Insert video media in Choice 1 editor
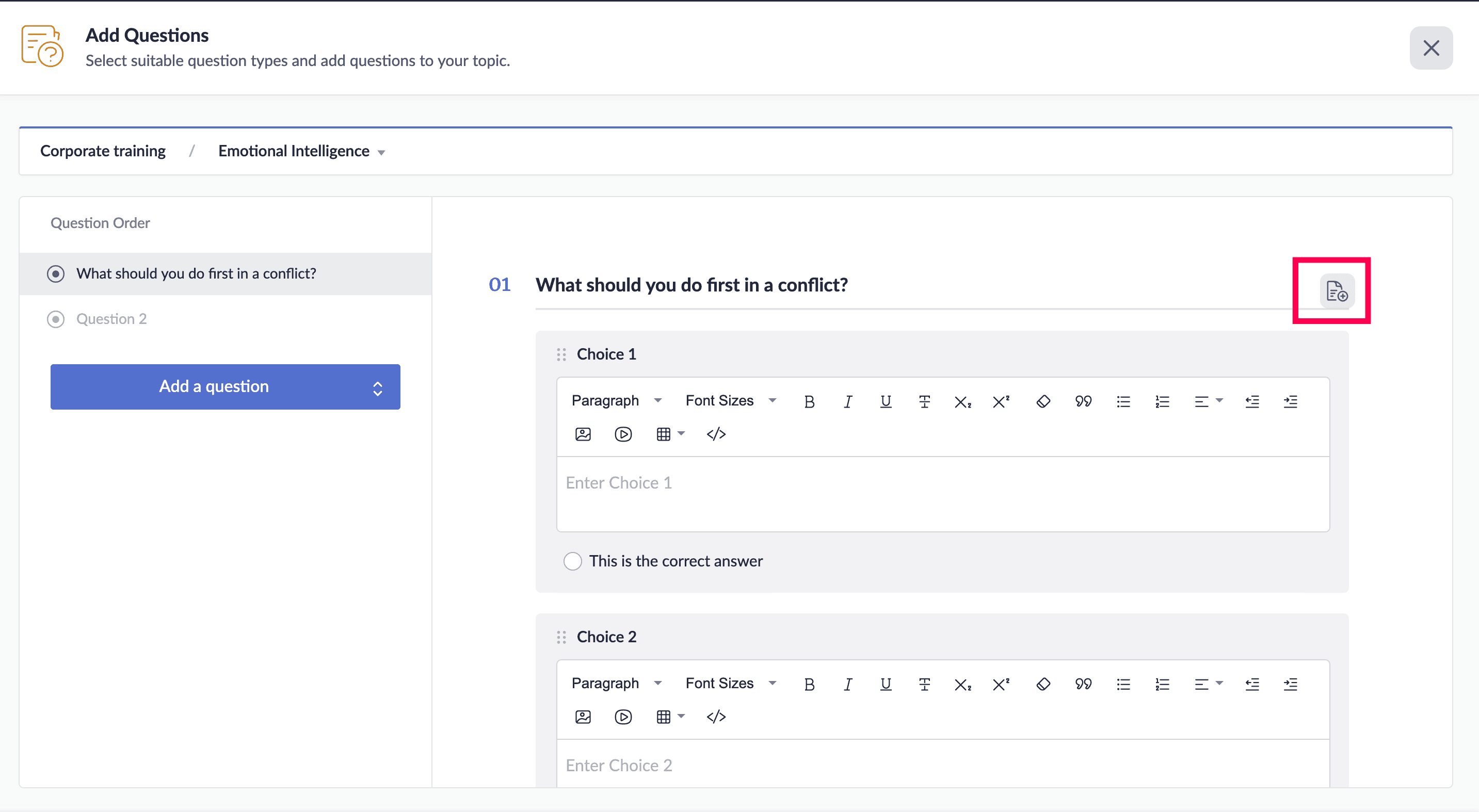Image resolution: width=1479 pixels, height=812 pixels. click(x=623, y=434)
